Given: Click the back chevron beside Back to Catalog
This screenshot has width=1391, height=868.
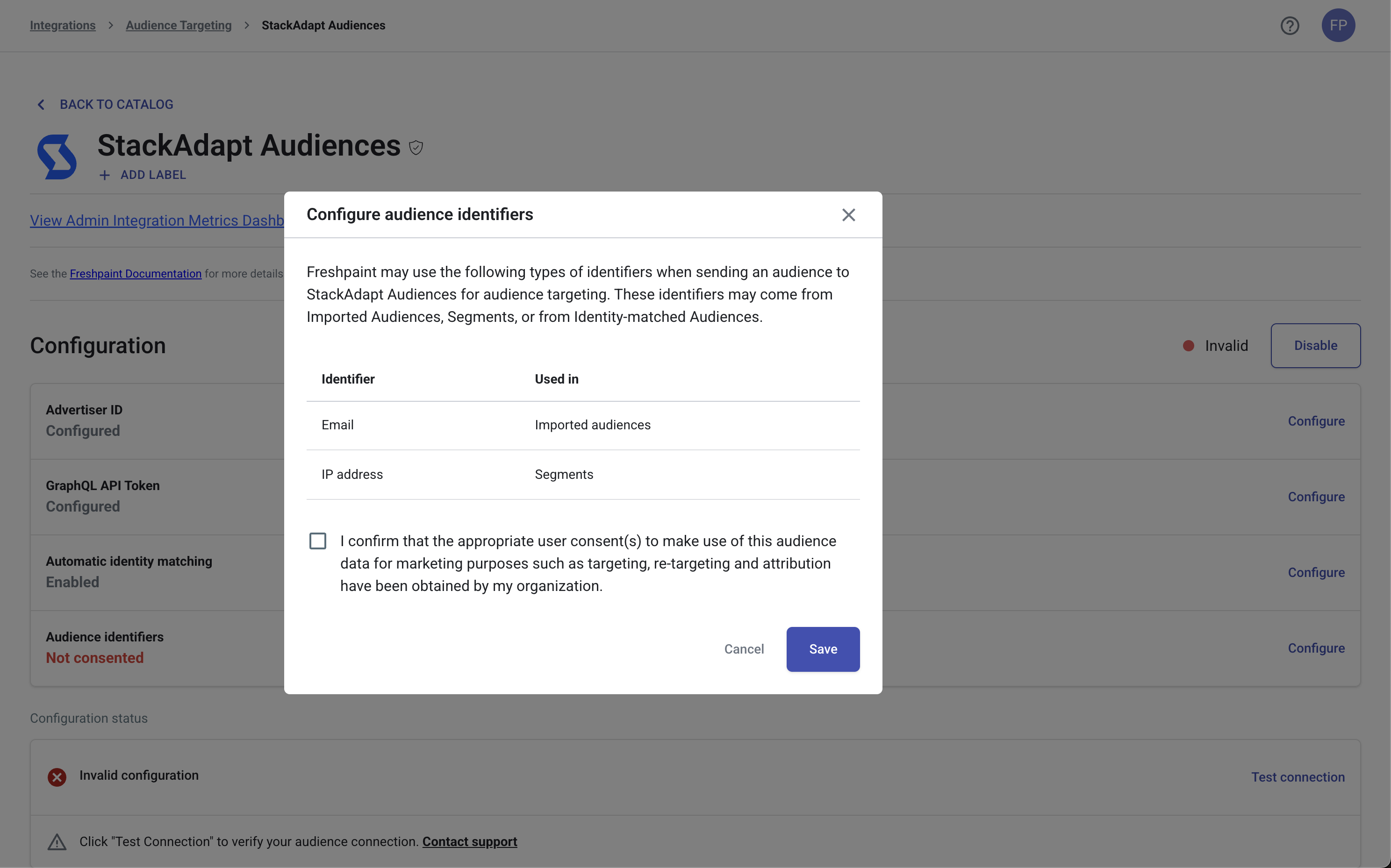Looking at the screenshot, I should (x=41, y=105).
